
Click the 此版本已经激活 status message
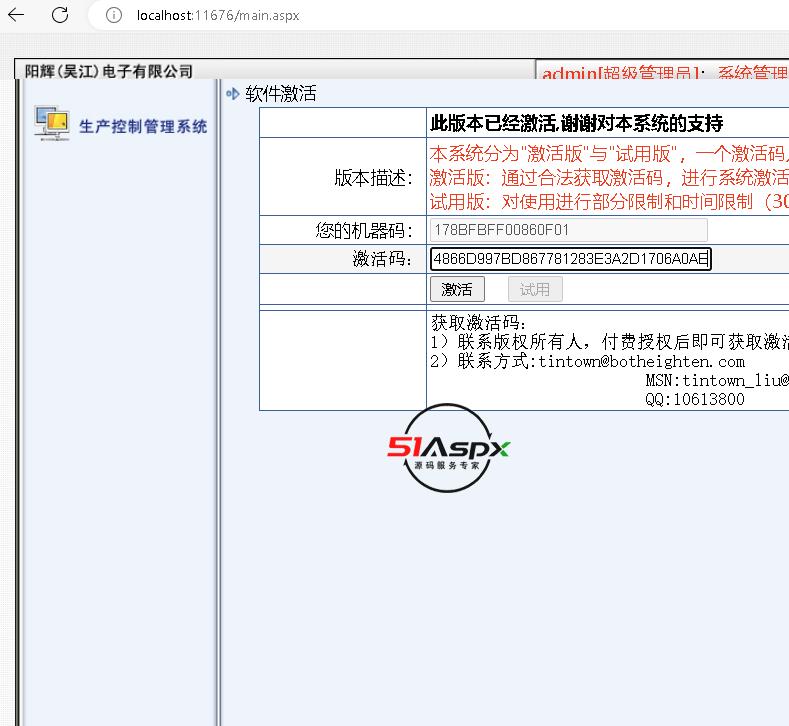point(576,123)
